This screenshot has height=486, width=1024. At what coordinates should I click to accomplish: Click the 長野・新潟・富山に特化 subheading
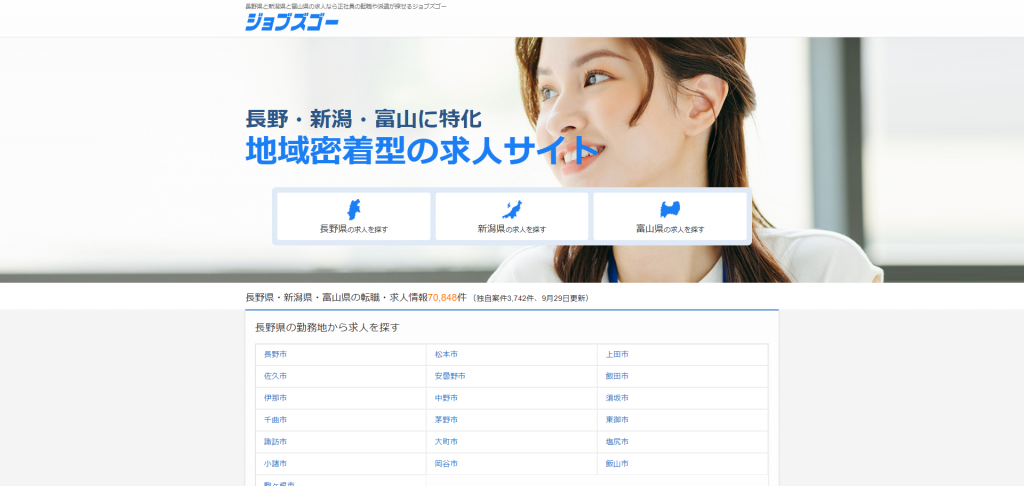click(x=364, y=119)
